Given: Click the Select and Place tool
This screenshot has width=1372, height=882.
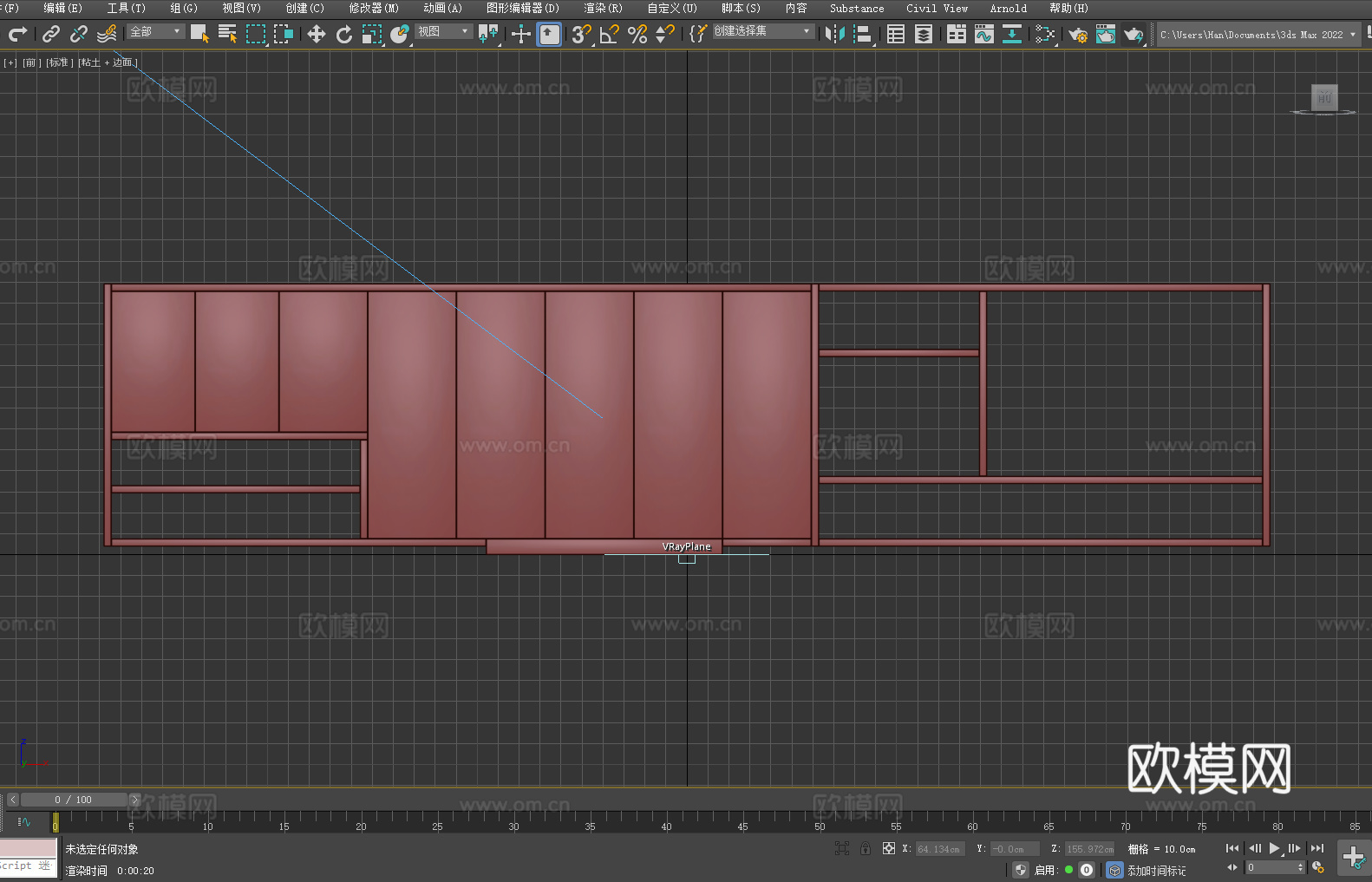Looking at the screenshot, I should click(x=399, y=34).
